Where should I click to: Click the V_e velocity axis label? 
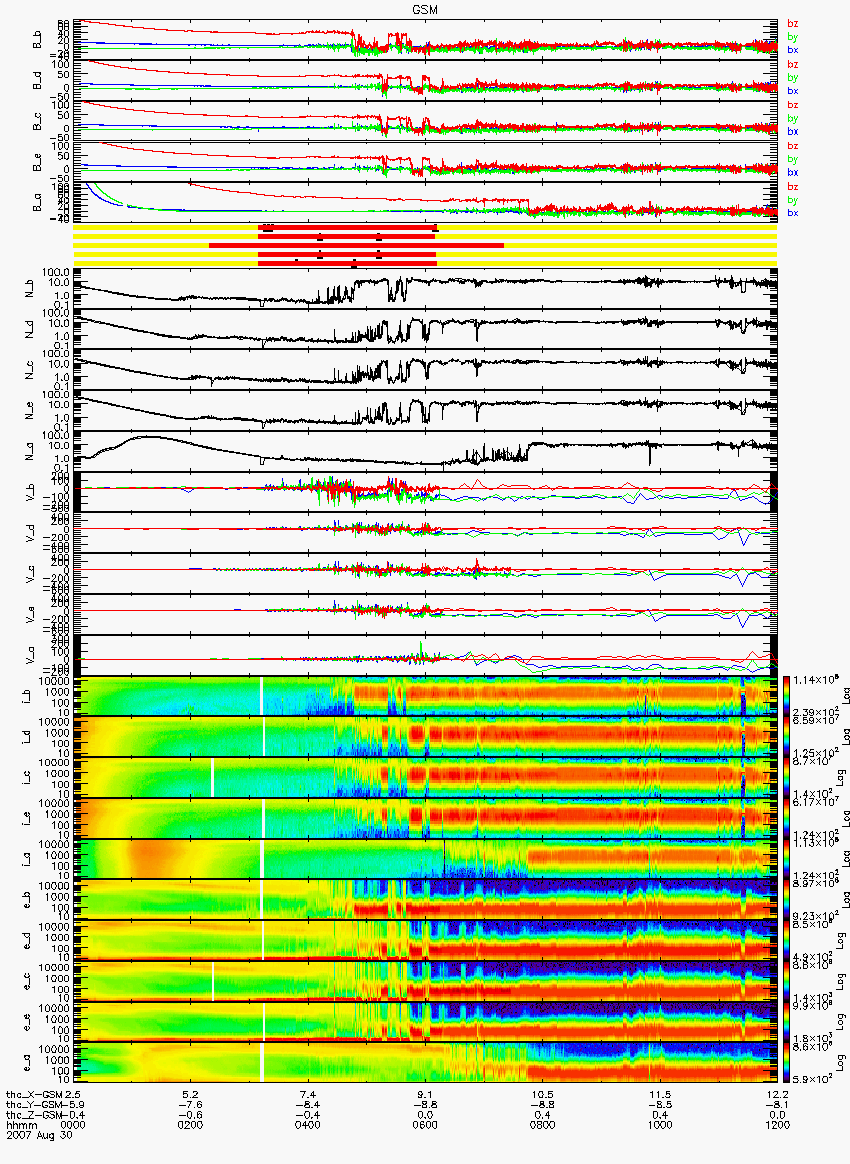[x=30, y=614]
